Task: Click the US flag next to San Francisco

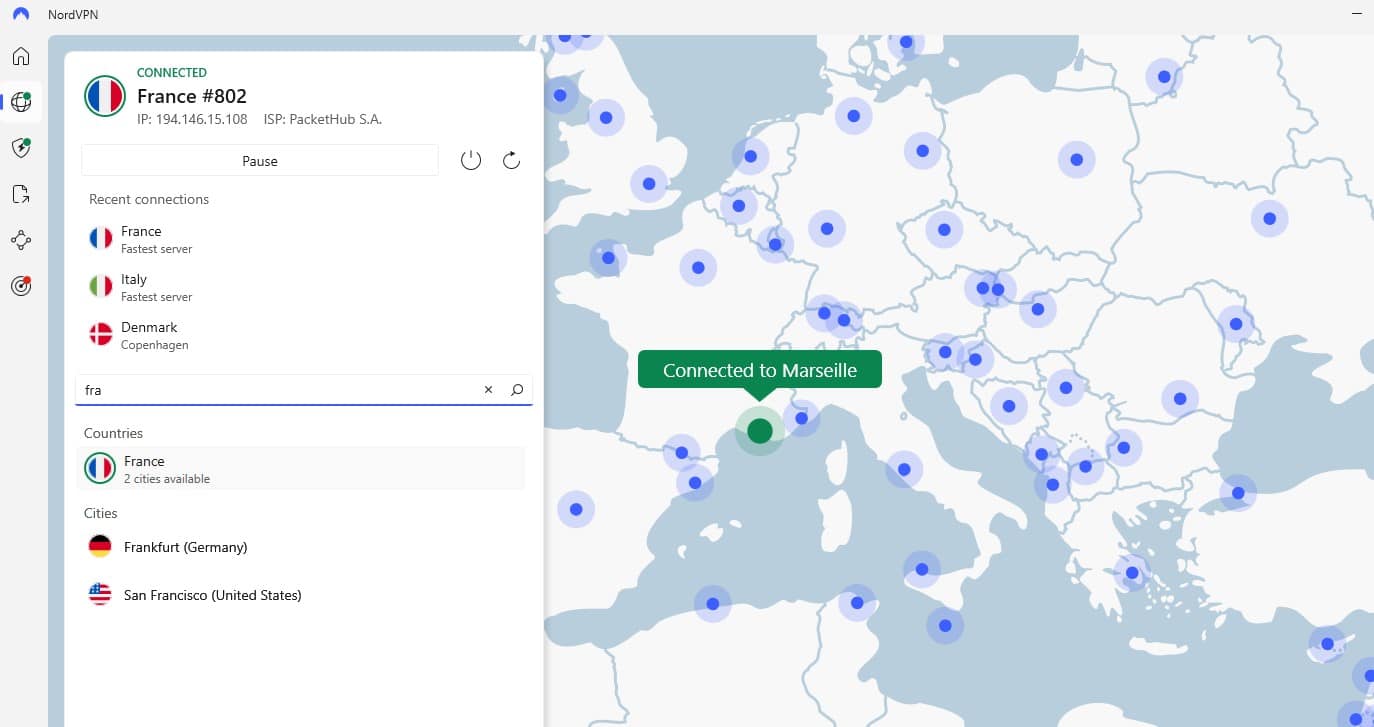Action: click(100, 595)
